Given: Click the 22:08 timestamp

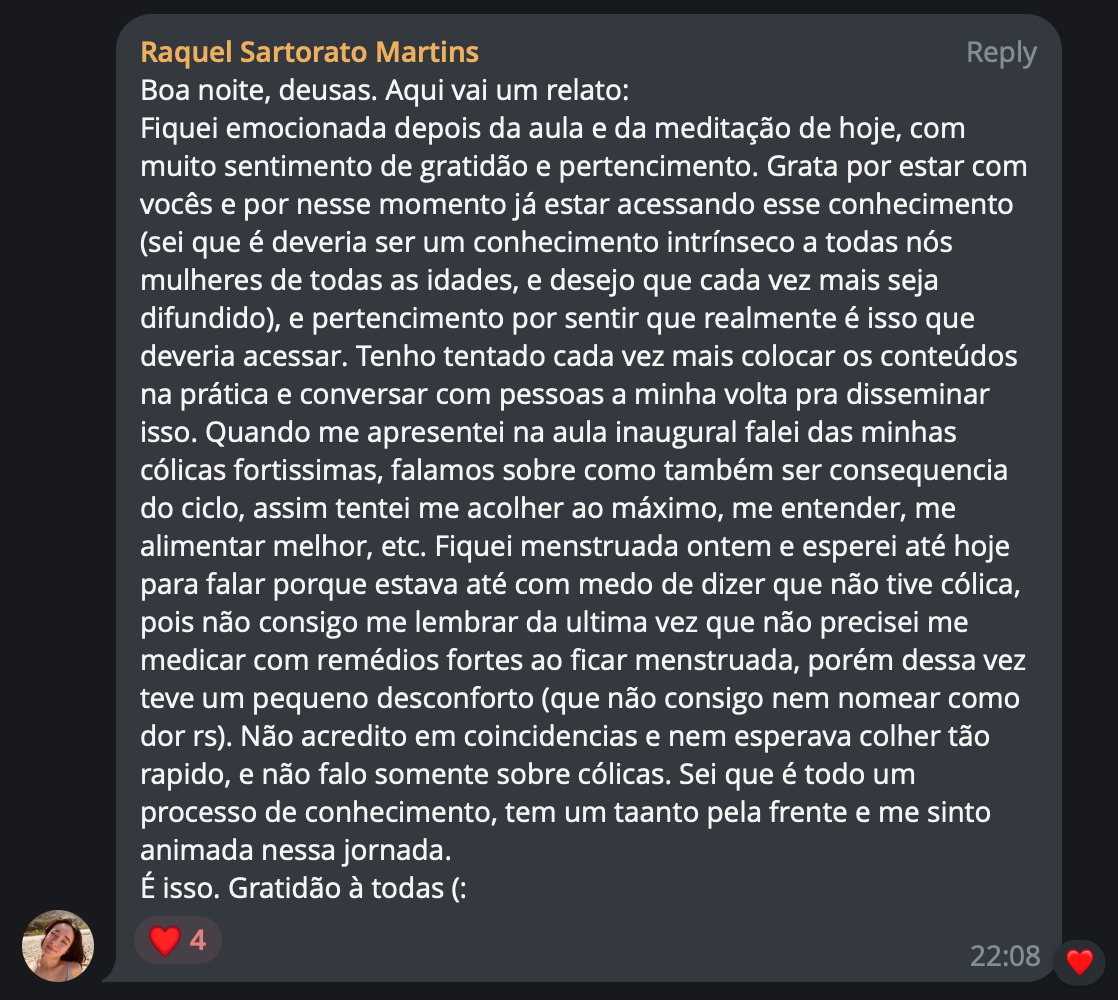Looking at the screenshot, I should pyautogui.click(x=1007, y=955).
